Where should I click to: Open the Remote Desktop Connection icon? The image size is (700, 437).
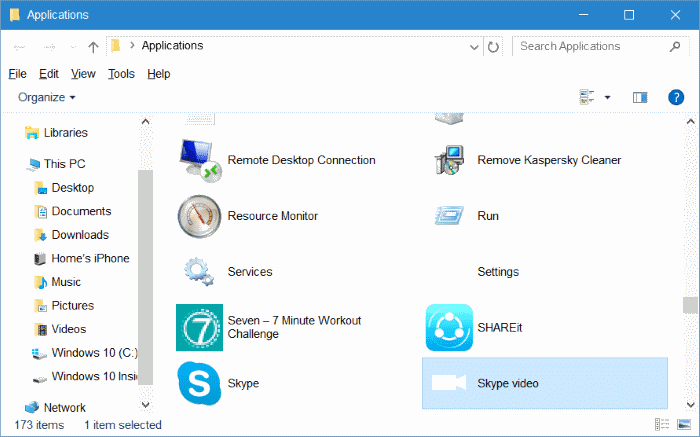click(200, 160)
